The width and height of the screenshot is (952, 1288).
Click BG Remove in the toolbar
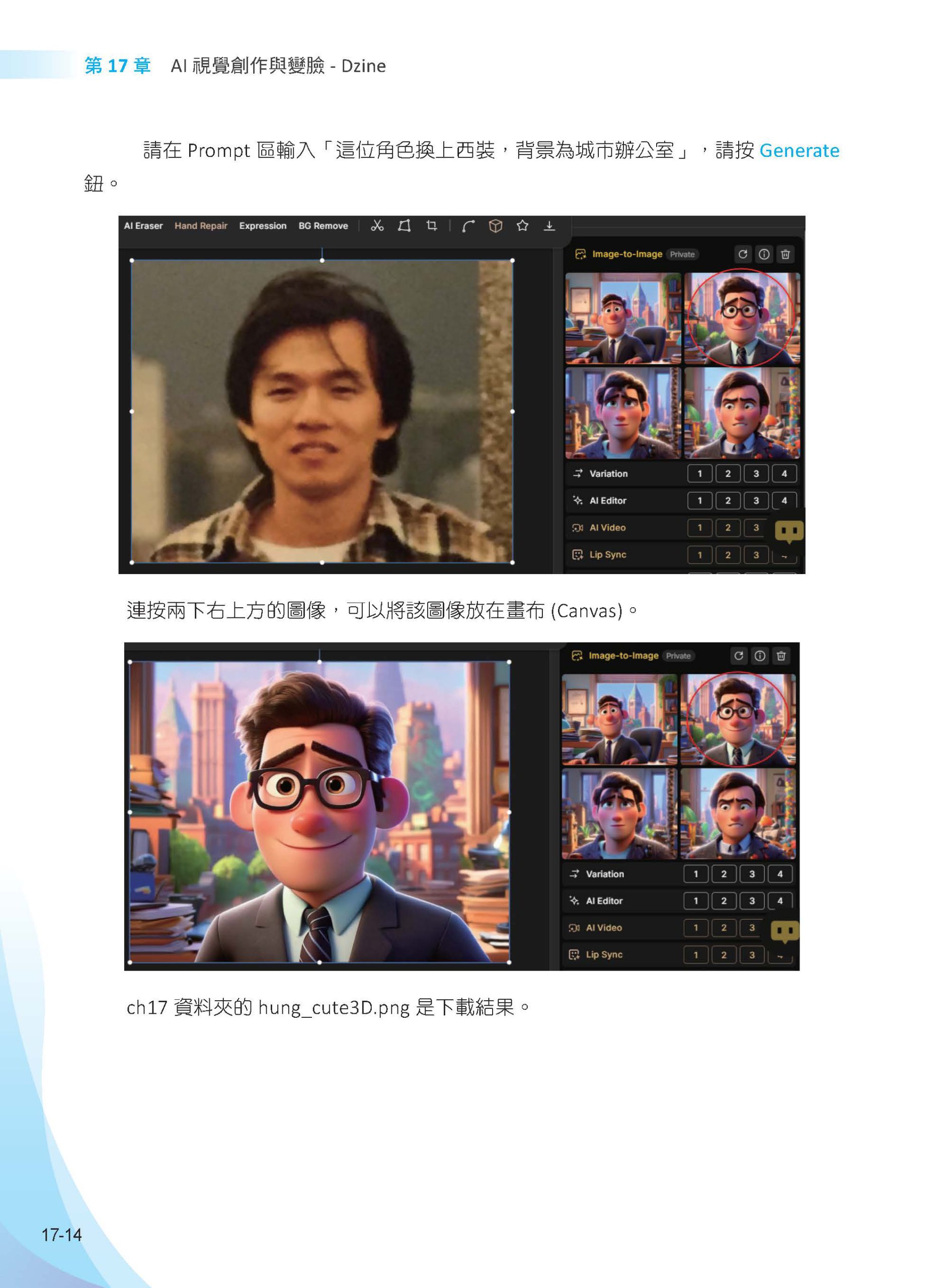pyautogui.click(x=323, y=226)
